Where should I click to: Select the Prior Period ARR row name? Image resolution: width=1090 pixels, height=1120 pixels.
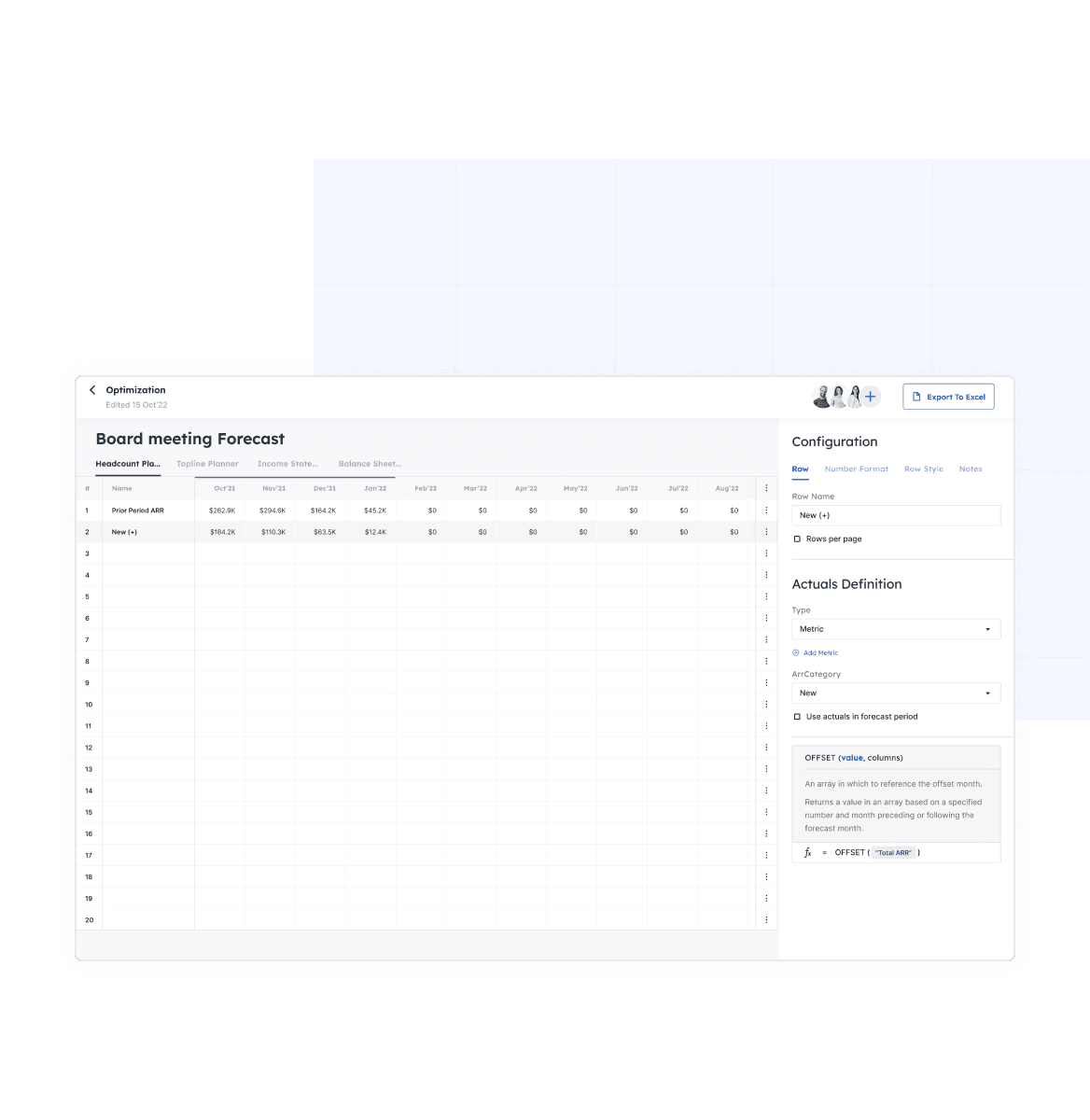[x=137, y=511]
